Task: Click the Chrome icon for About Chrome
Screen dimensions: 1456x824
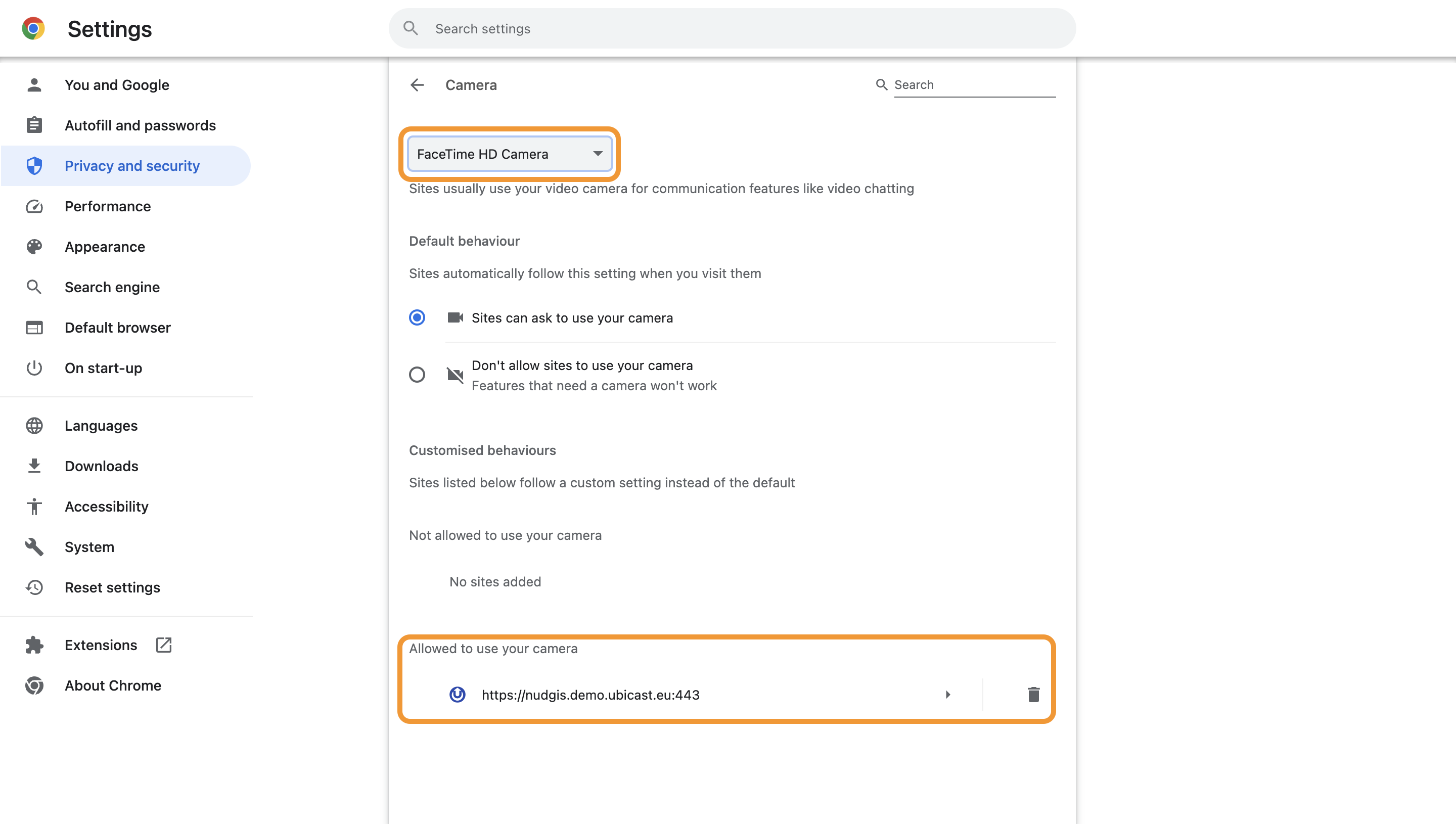Action: 34,685
